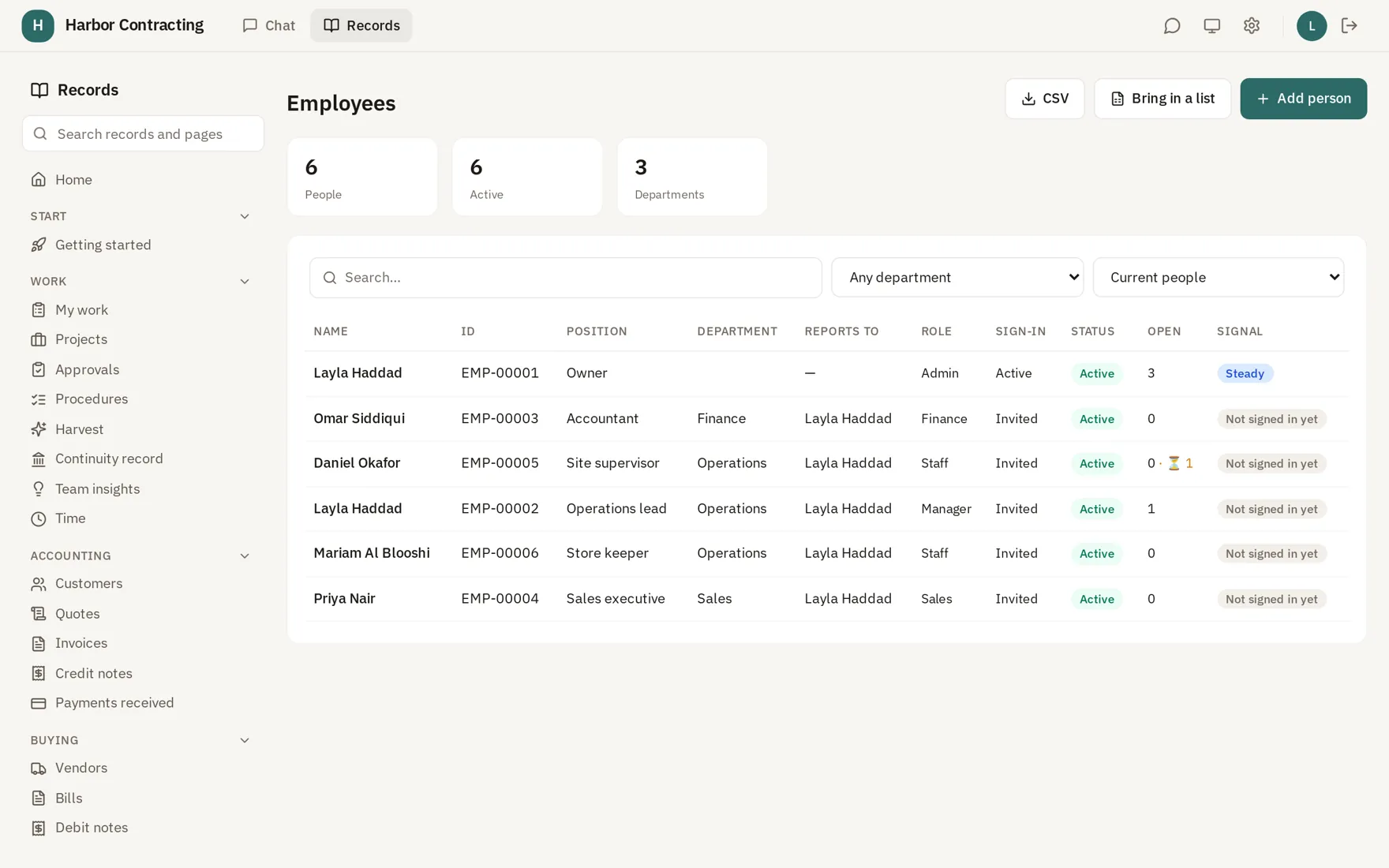Open Harvest in the sidebar
The height and width of the screenshot is (868, 1389).
142,429
